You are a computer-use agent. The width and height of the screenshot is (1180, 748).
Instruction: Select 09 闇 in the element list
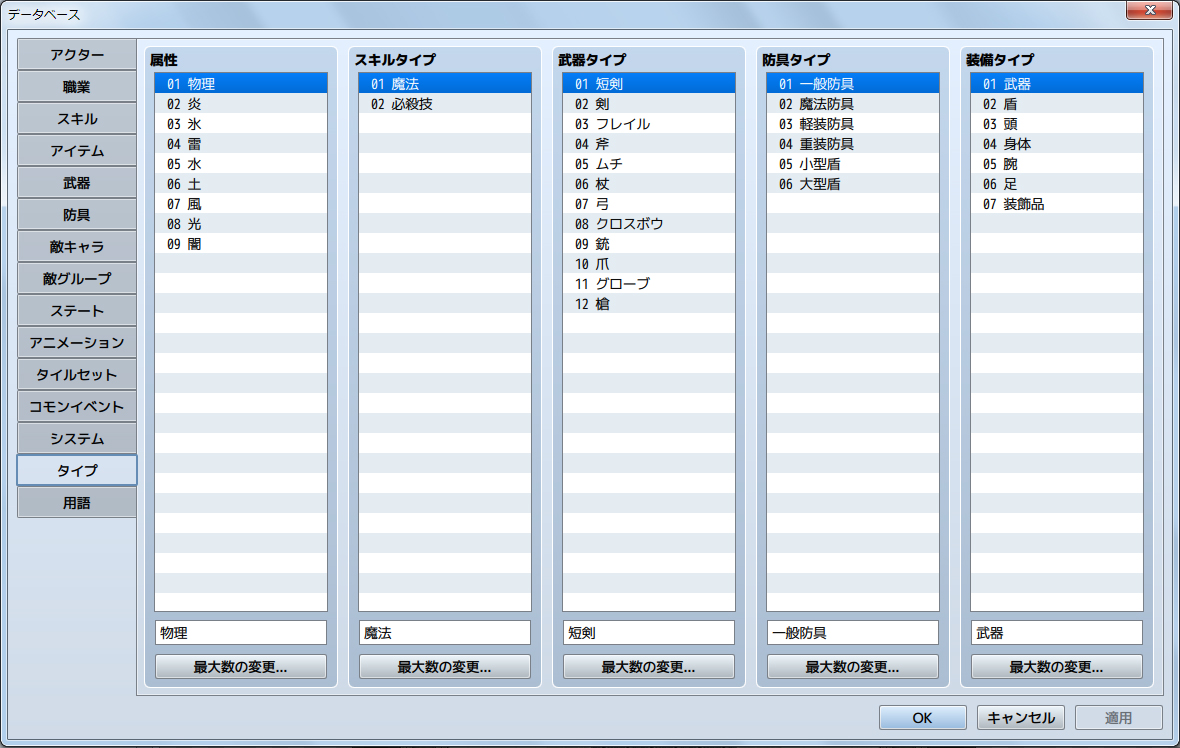[241, 244]
